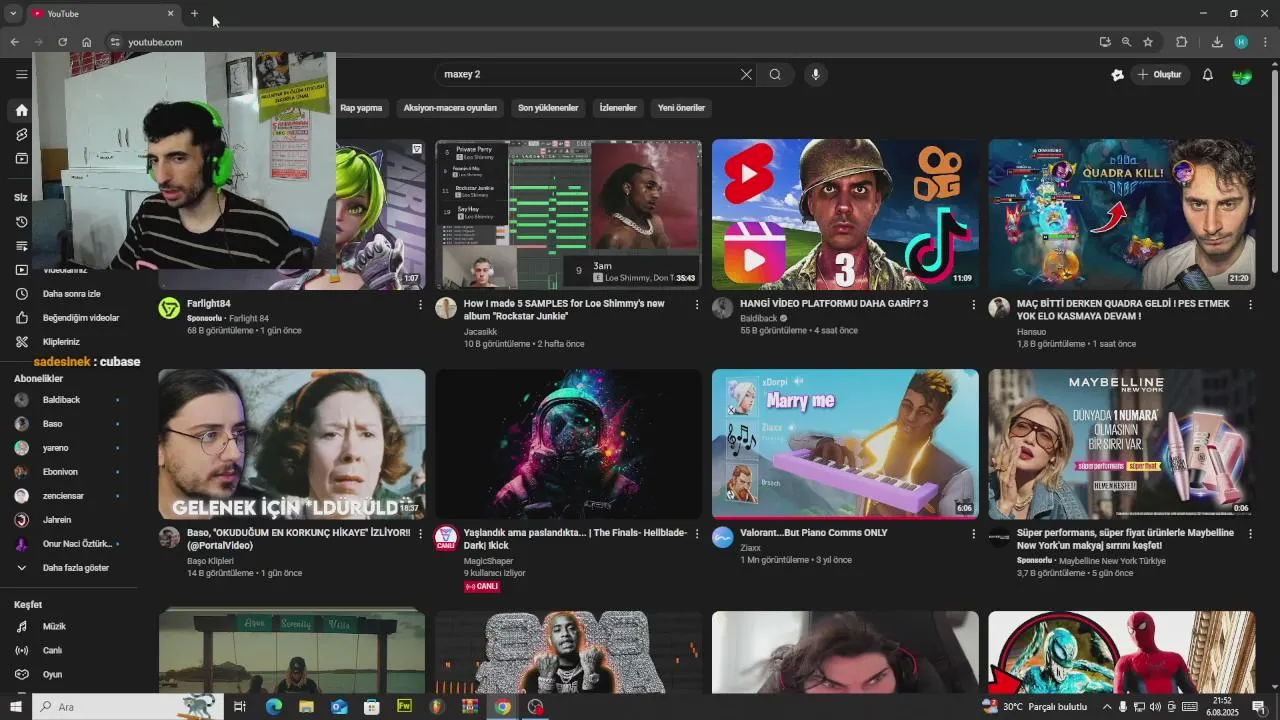Open the YouTube notifications bell
The image size is (1280, 720).
click(1207, 74)
